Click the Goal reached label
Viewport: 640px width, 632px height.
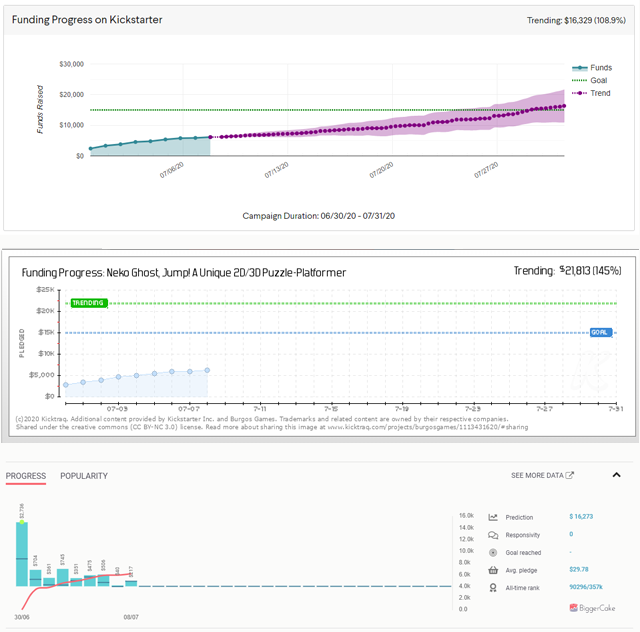click(523, 552)
